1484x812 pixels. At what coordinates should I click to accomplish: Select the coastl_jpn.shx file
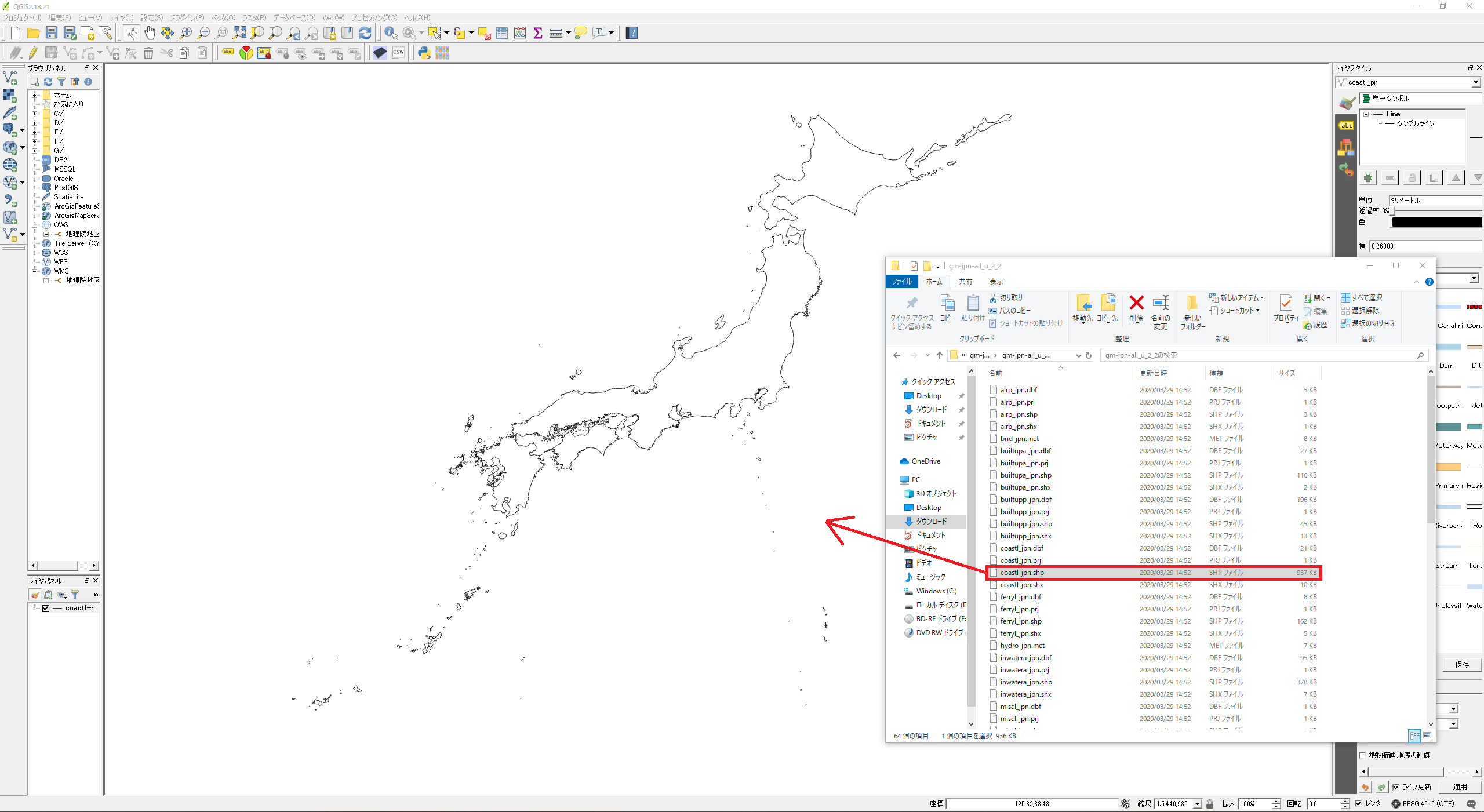(1021, 584)
